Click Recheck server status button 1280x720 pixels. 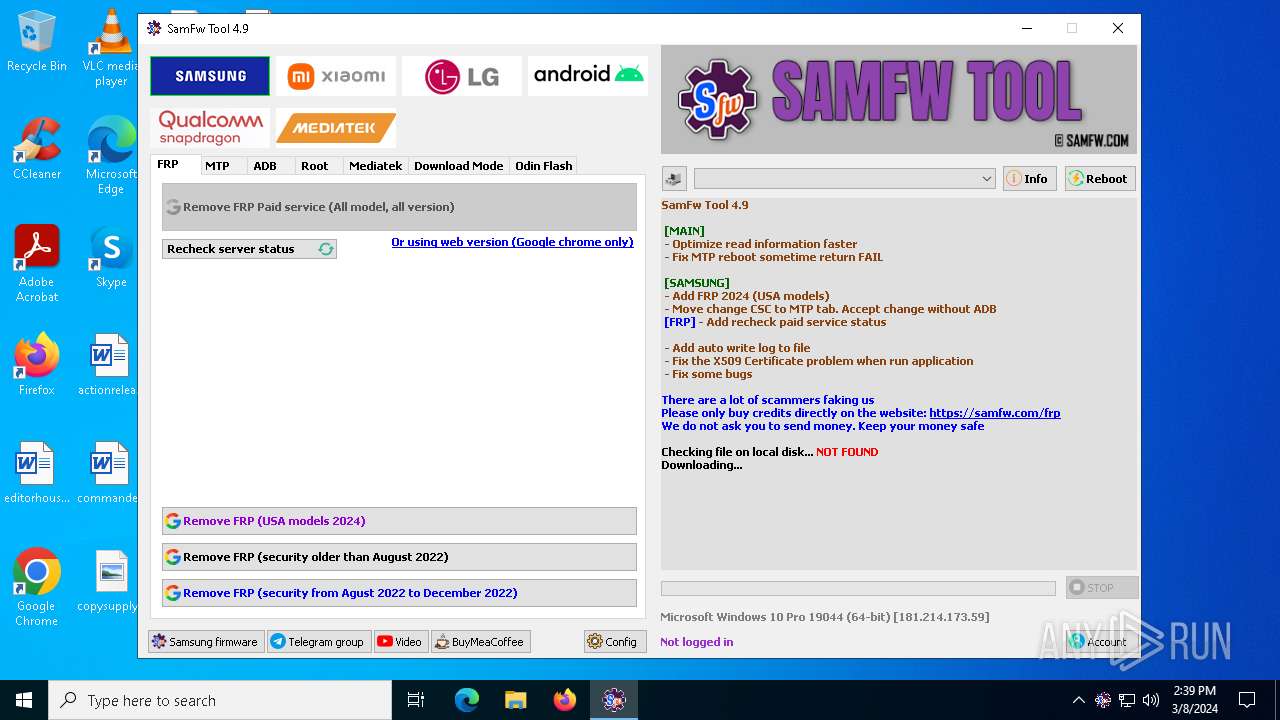[x=250, y=249]
